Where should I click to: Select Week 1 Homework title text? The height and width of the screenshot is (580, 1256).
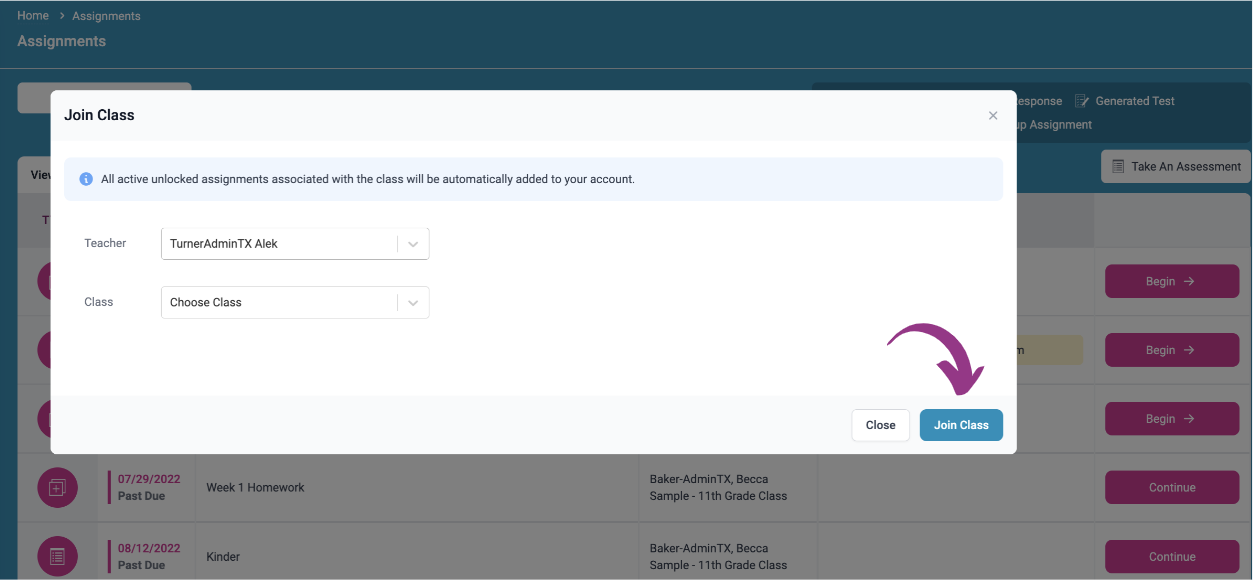point(255,488)
